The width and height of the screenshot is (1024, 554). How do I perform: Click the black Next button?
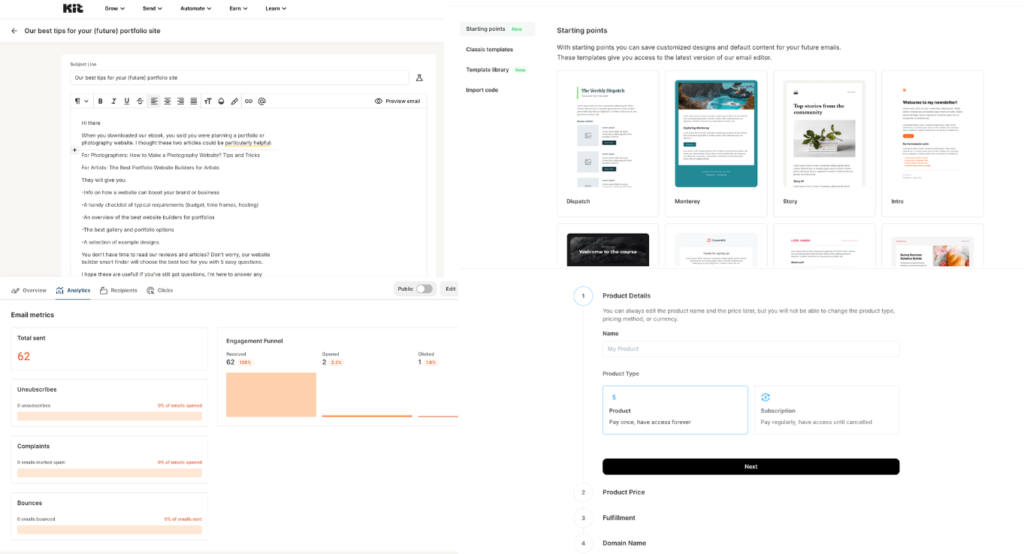(750, 466)
